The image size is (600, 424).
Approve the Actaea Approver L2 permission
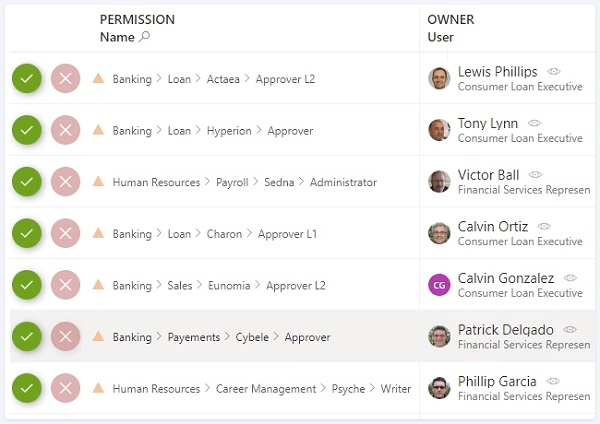(x=28, y=78)
